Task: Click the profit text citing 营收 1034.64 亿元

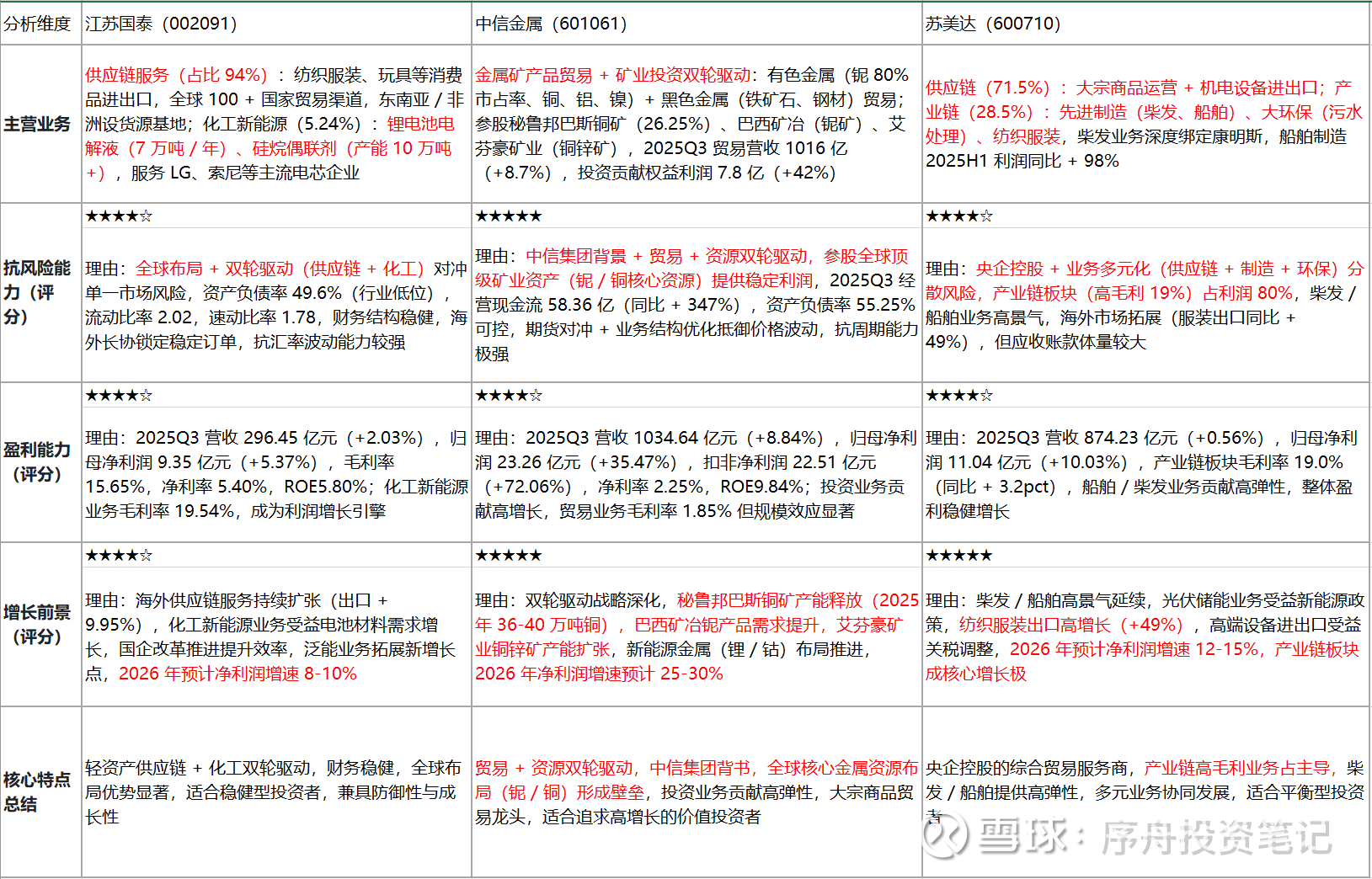Action: pos(696,474)
